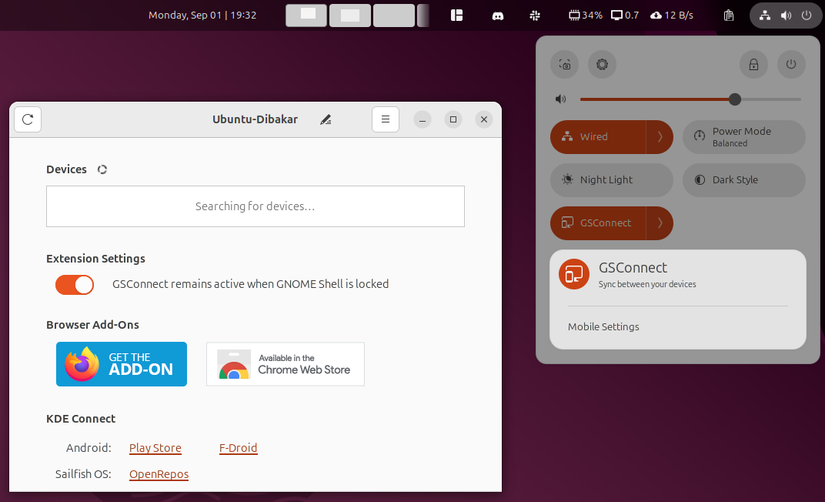Click the network speed 12 B/s indicator
Viewport: 825px width, 502px height.
(x=672, y=15)
